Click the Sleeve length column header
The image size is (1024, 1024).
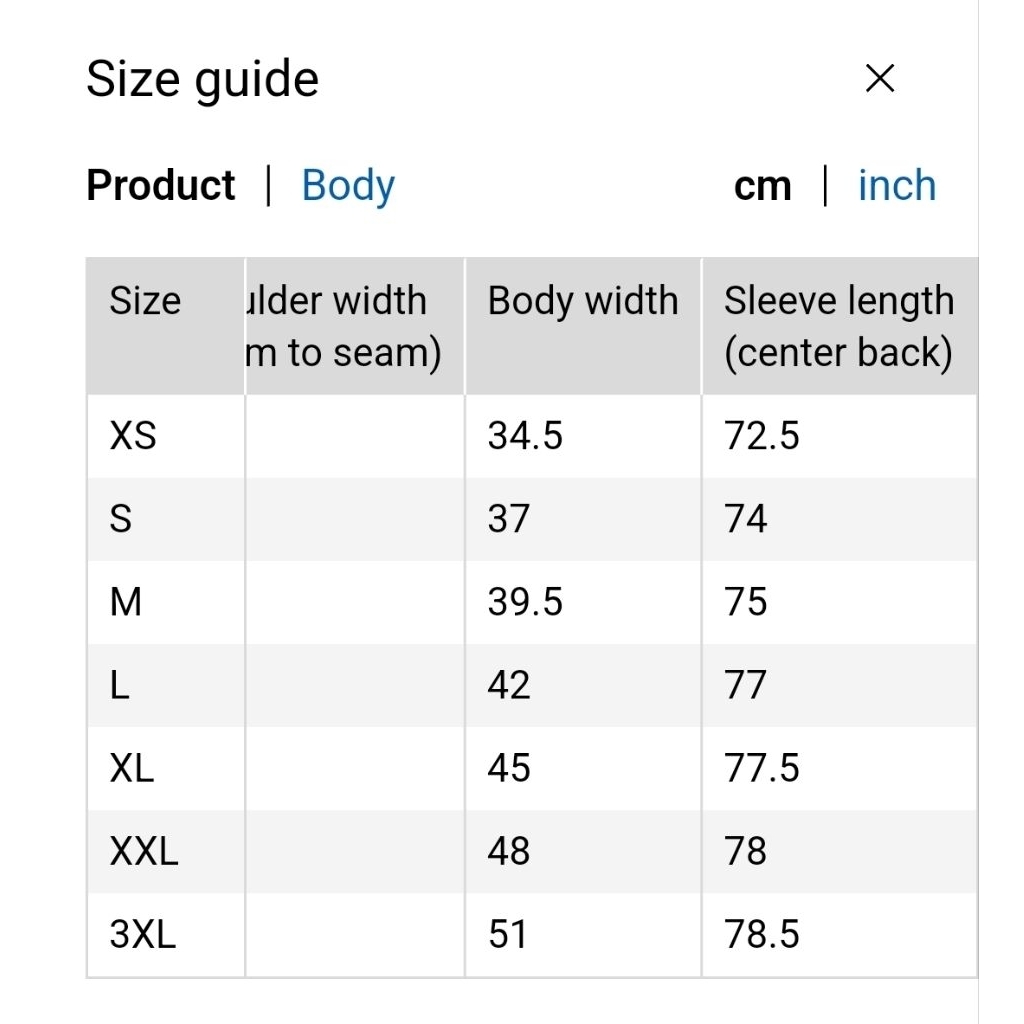pyautogui.click(x=838, y=326)
